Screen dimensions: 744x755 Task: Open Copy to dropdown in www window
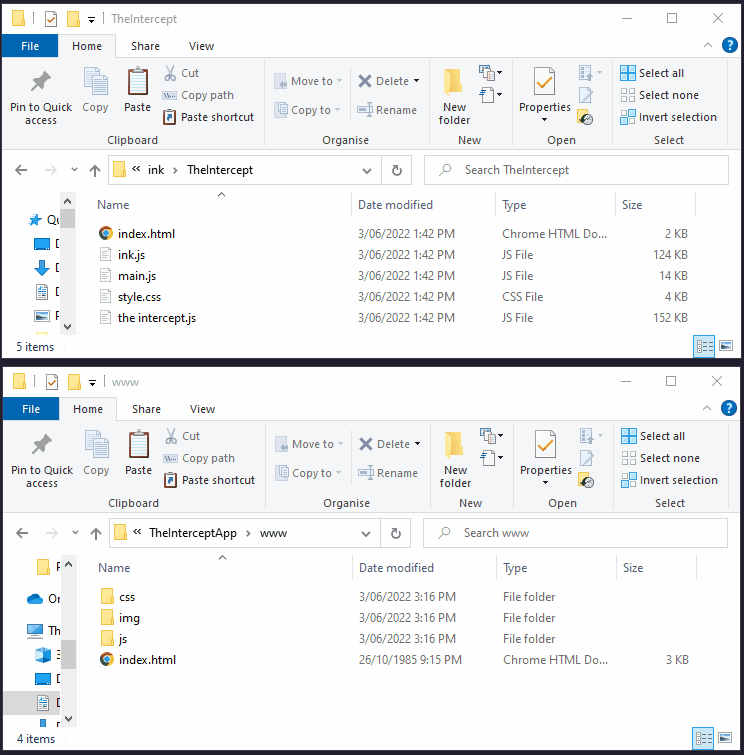(x=308, y=473)
